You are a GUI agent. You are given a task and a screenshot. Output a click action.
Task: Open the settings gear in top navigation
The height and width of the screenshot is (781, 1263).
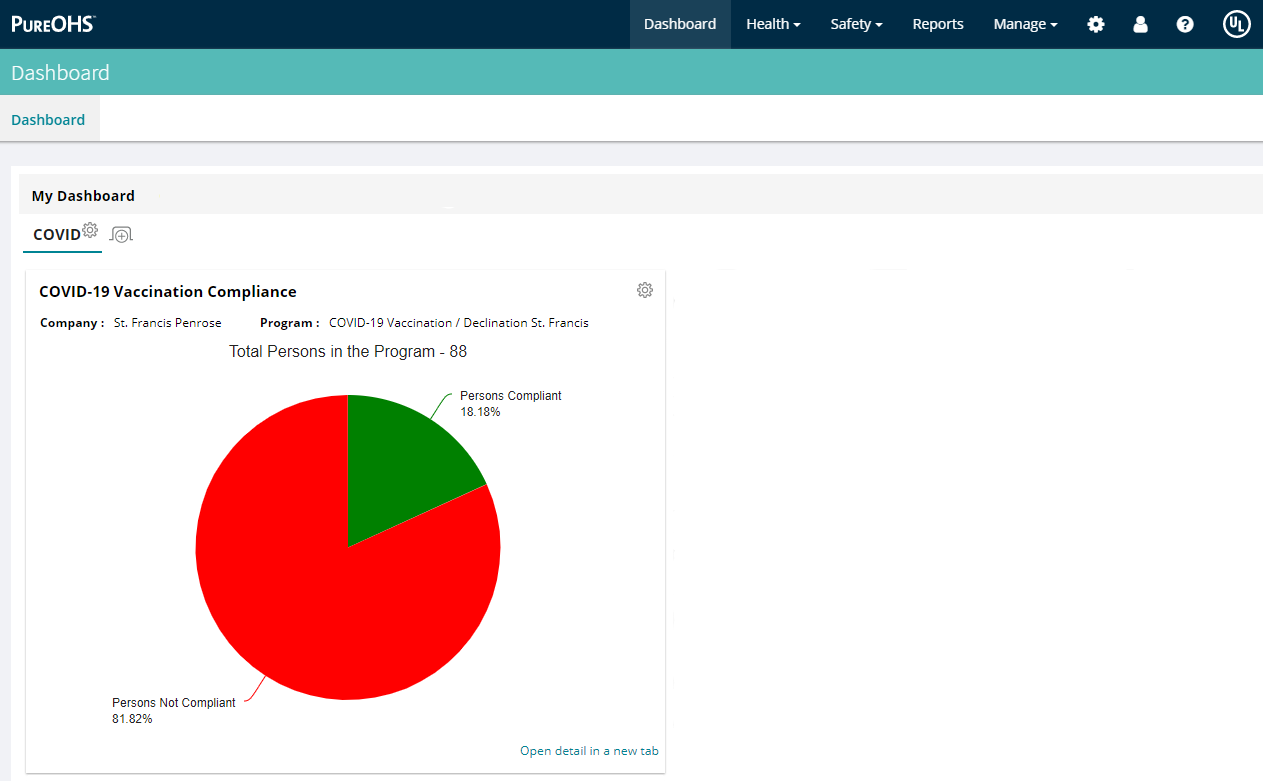(x=1096, y=24)
